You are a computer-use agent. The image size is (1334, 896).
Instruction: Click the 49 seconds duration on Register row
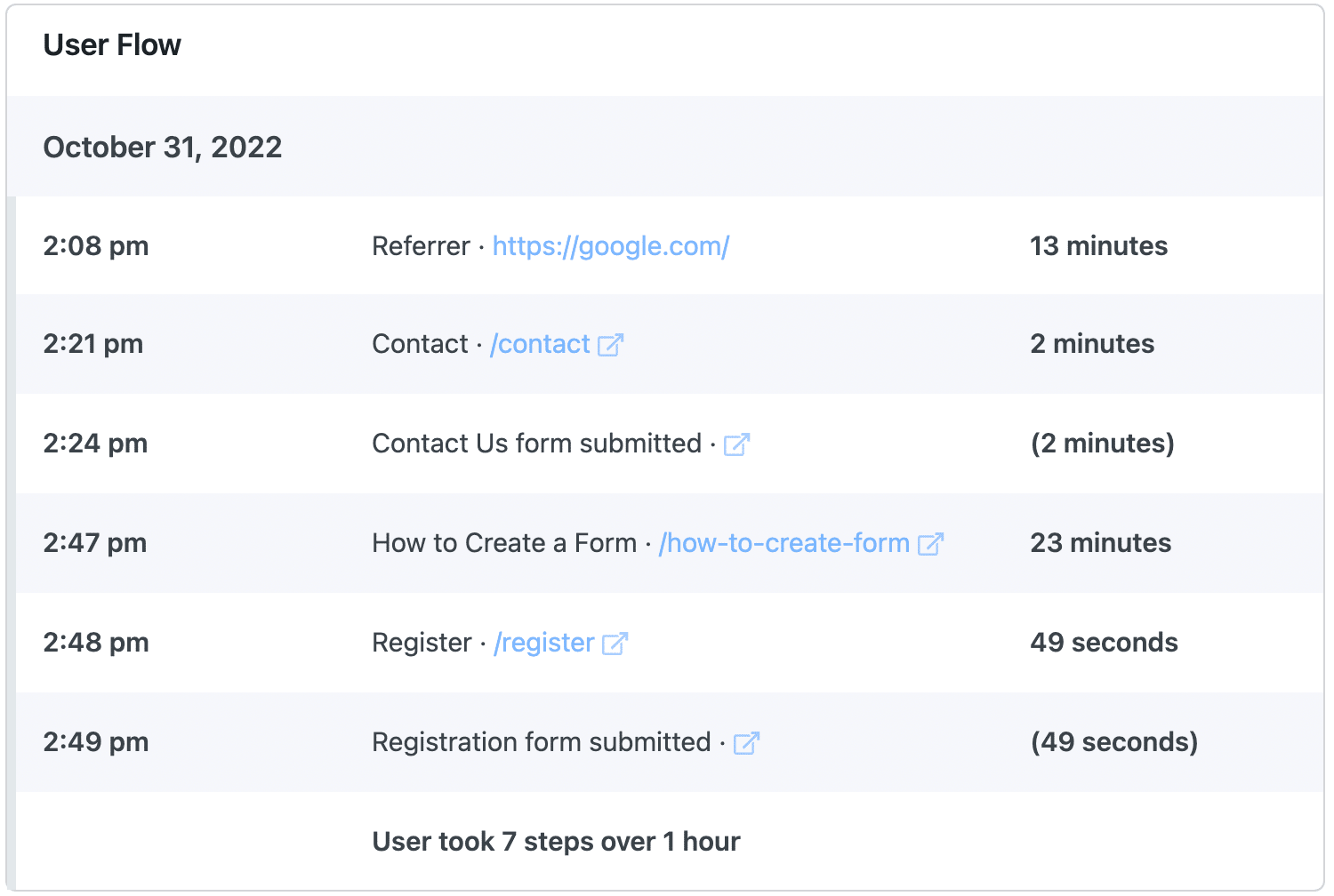pos(1105,643)
